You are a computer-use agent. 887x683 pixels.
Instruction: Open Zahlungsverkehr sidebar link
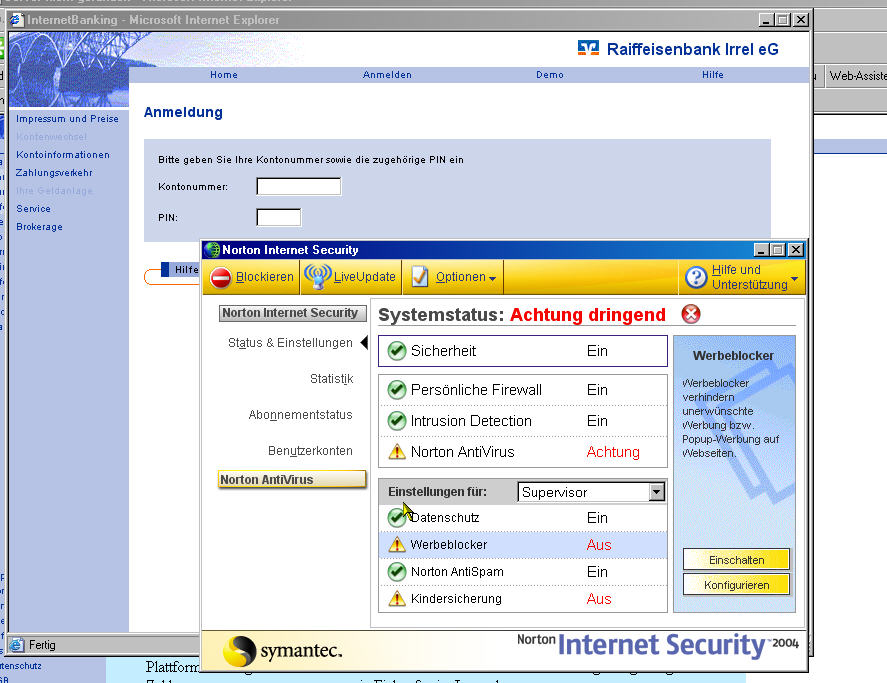tap(54, 173)
